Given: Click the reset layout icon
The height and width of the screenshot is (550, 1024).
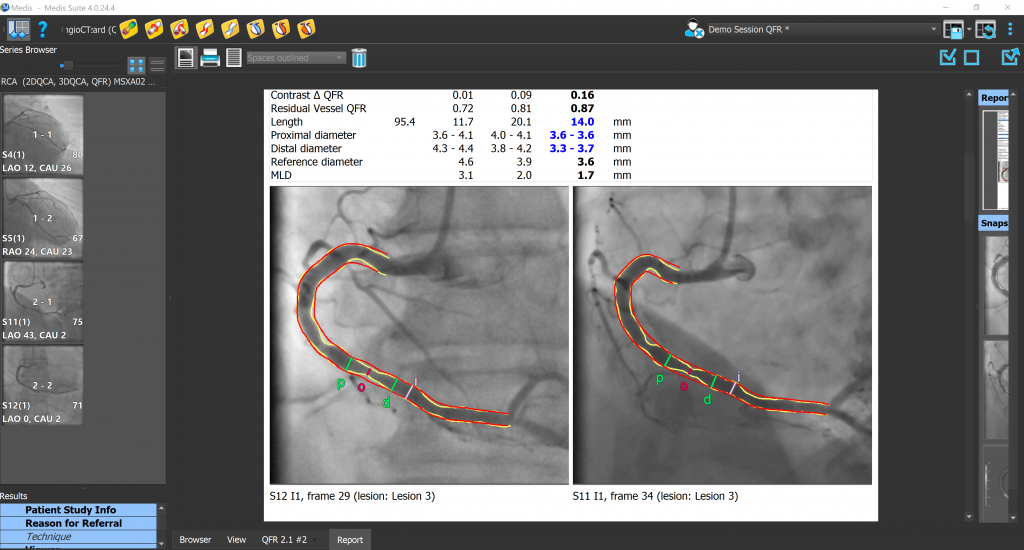Looking at the screenshot, I should (986, 29).
